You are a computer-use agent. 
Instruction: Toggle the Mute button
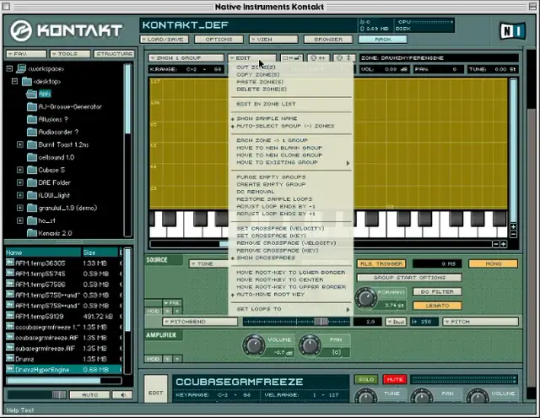point(395,379)
